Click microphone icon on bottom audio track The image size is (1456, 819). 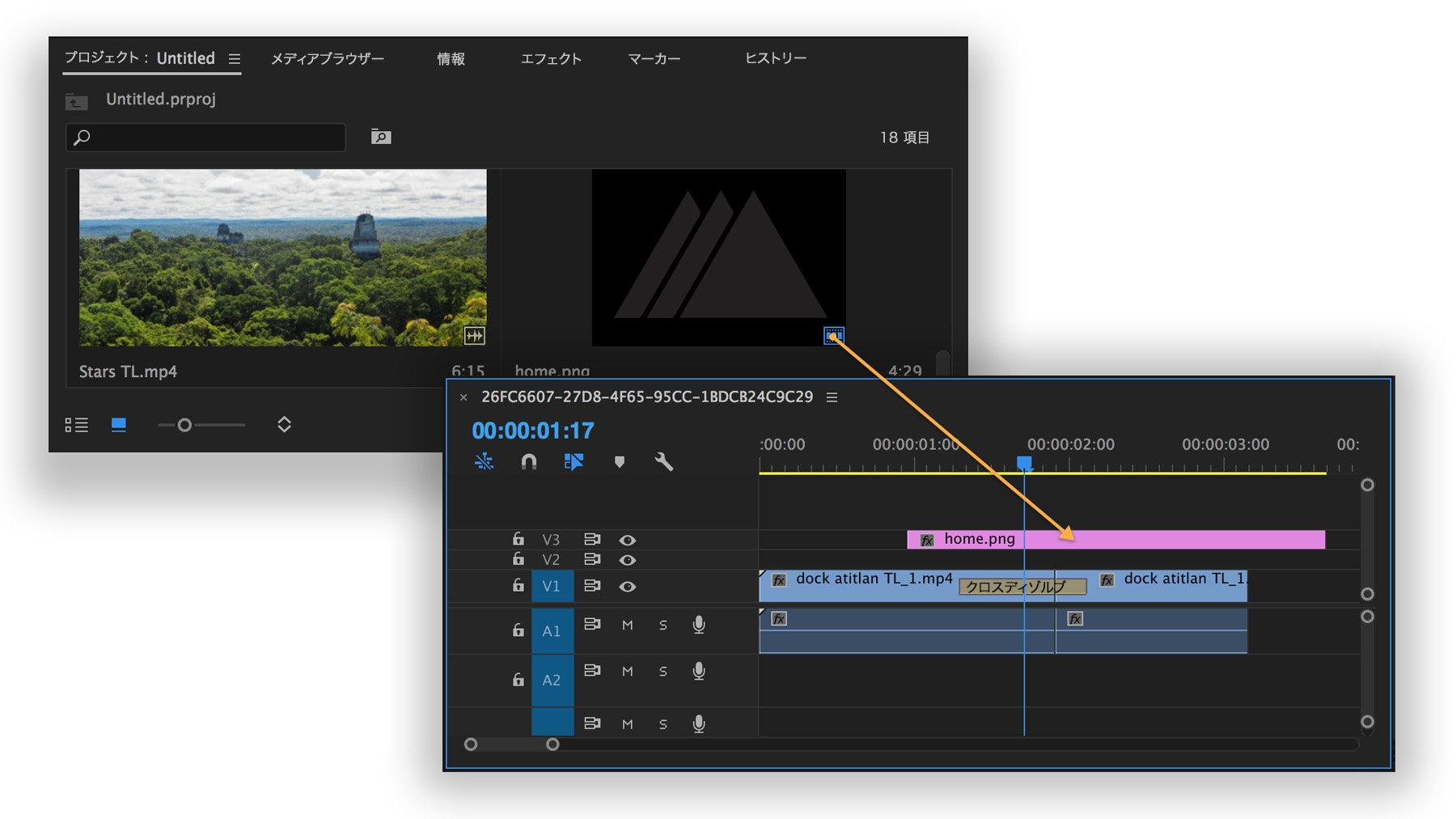click(699, 724)
